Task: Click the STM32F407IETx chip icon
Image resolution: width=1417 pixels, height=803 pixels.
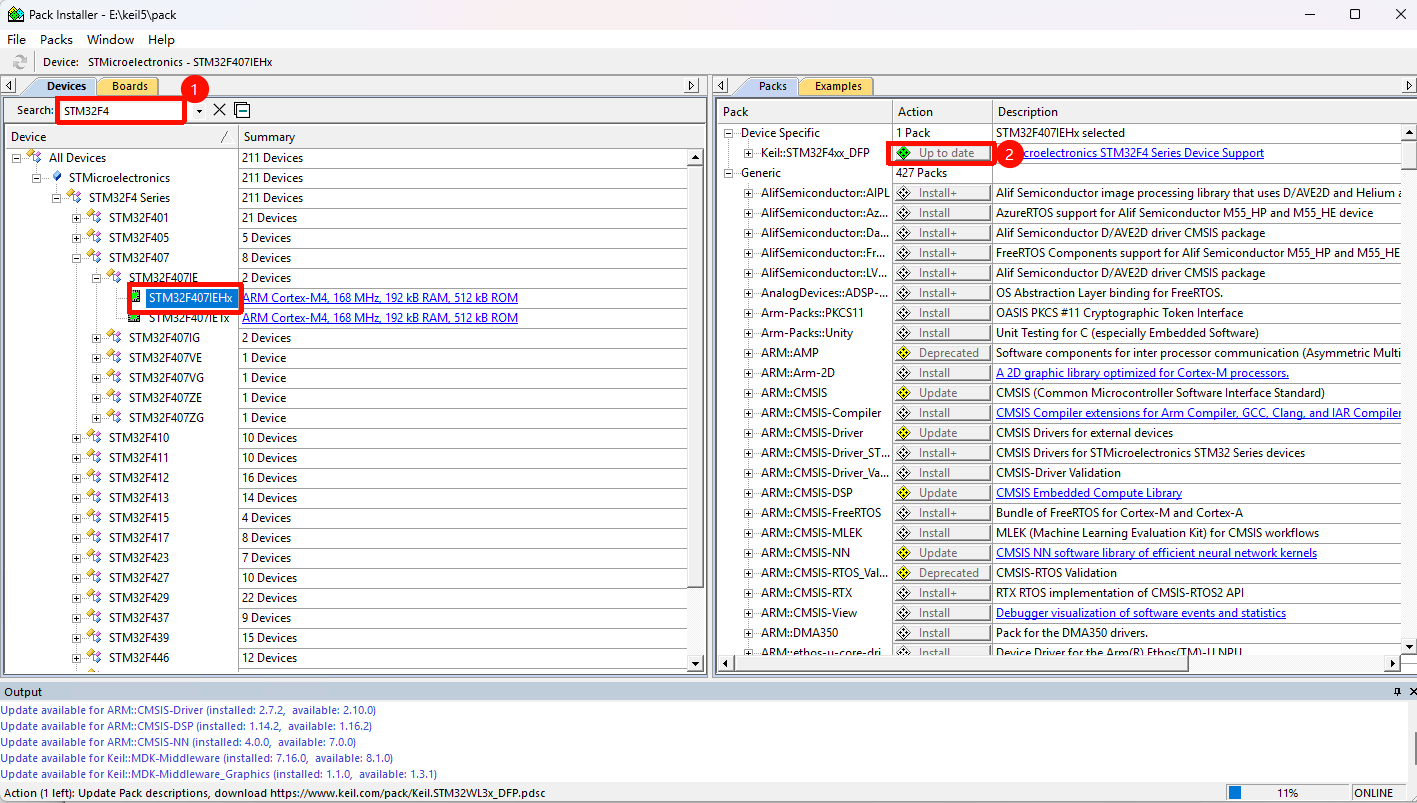Action: coord(135,317)
